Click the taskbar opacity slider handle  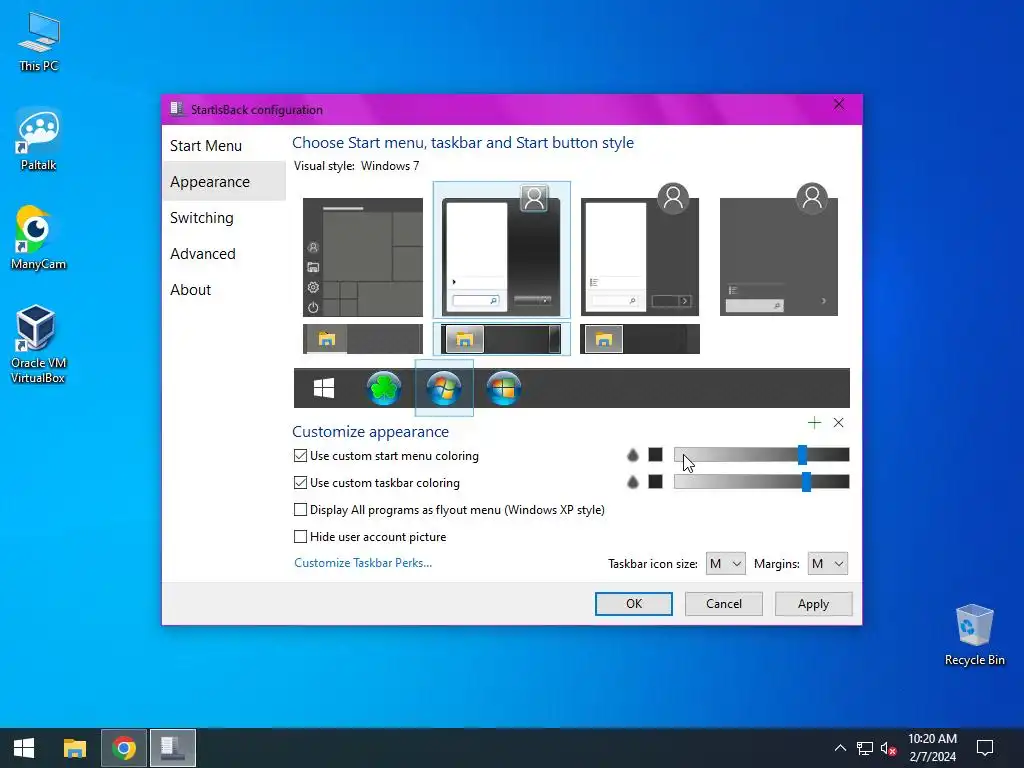point(807,482)
